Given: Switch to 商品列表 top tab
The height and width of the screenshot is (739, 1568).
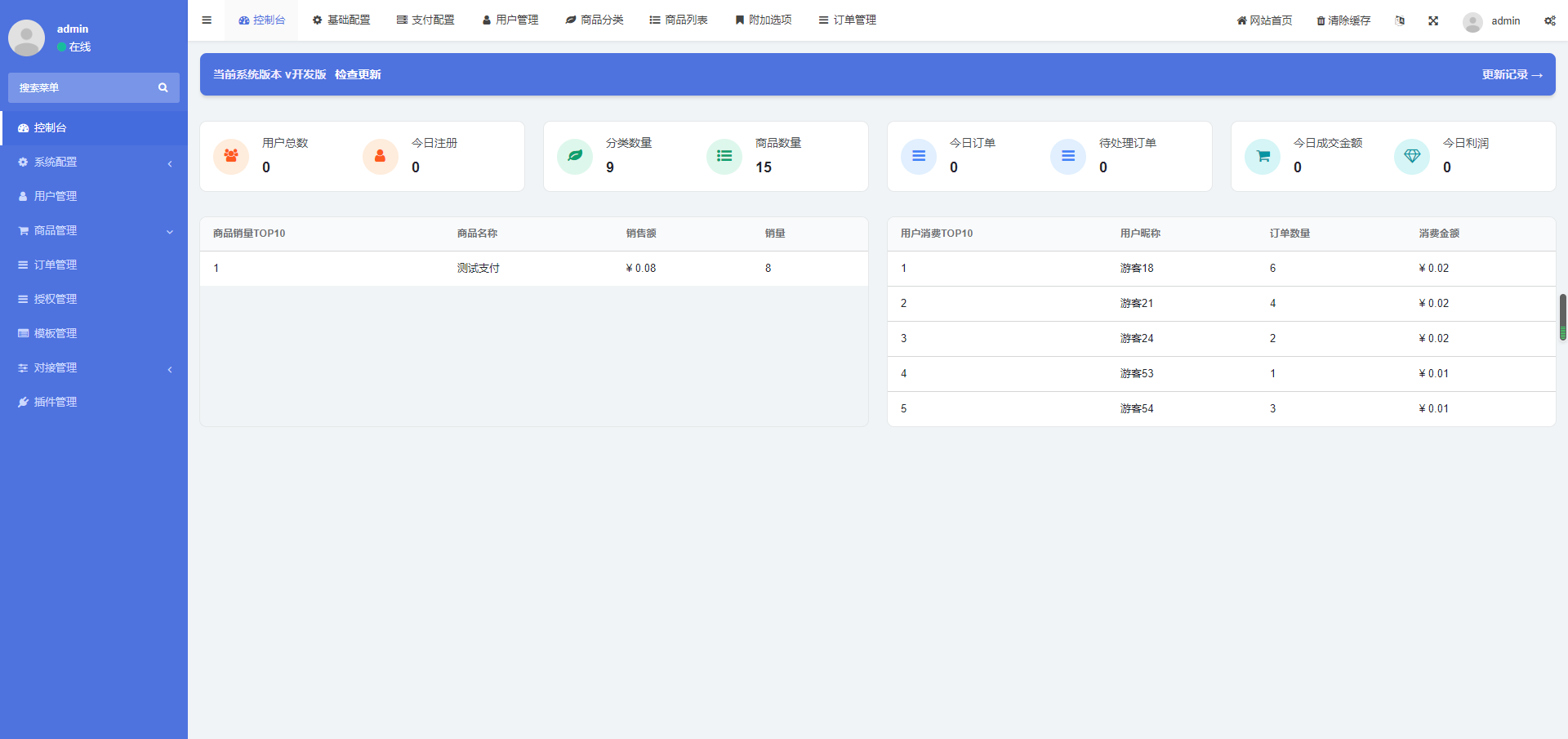Looking at the screenshot, I should coord(679,20).
